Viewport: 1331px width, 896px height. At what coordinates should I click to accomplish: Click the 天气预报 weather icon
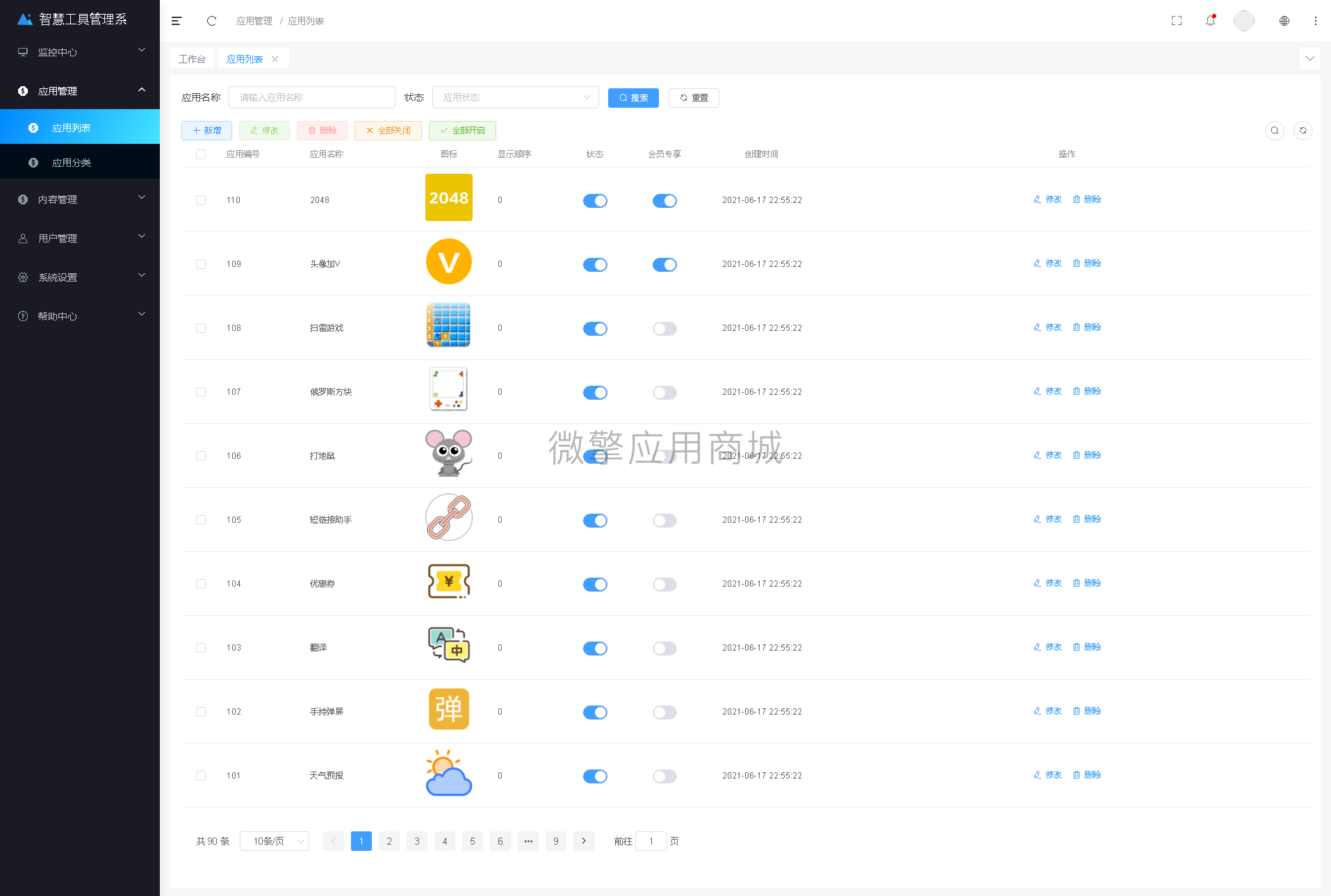(449, 773)
